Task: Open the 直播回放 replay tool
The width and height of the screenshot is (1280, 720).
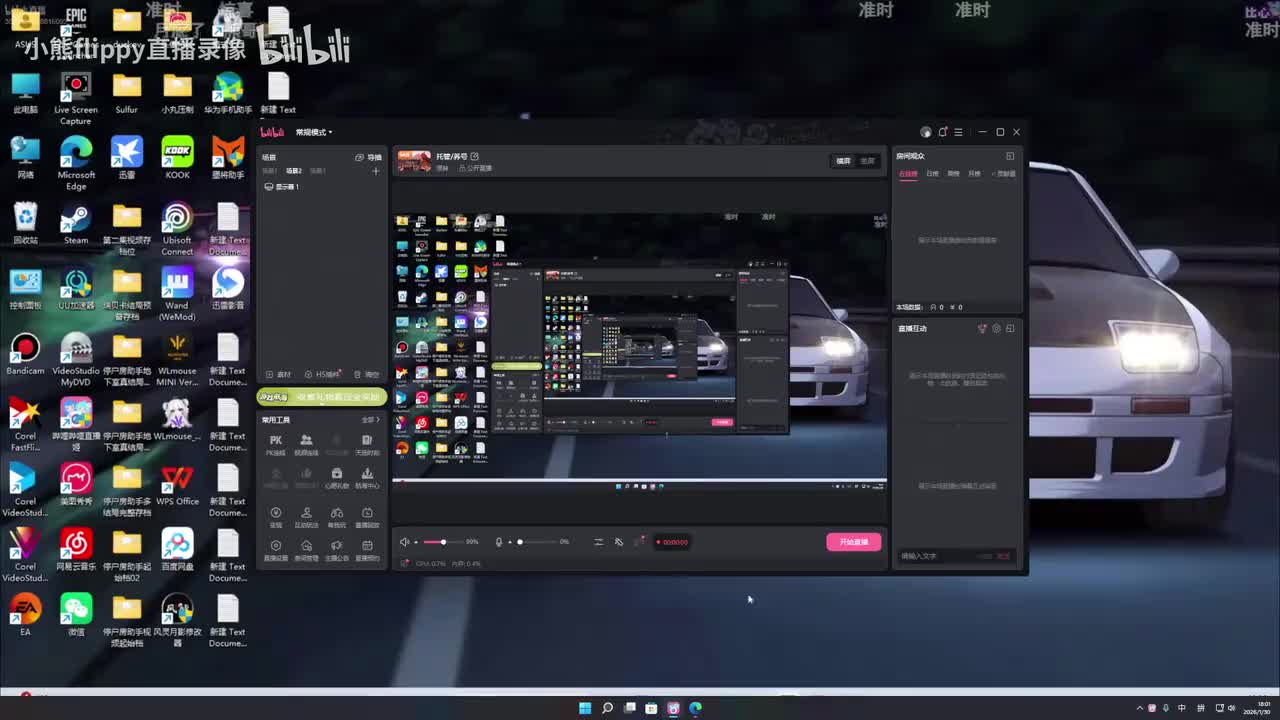Action: [367, 517]
